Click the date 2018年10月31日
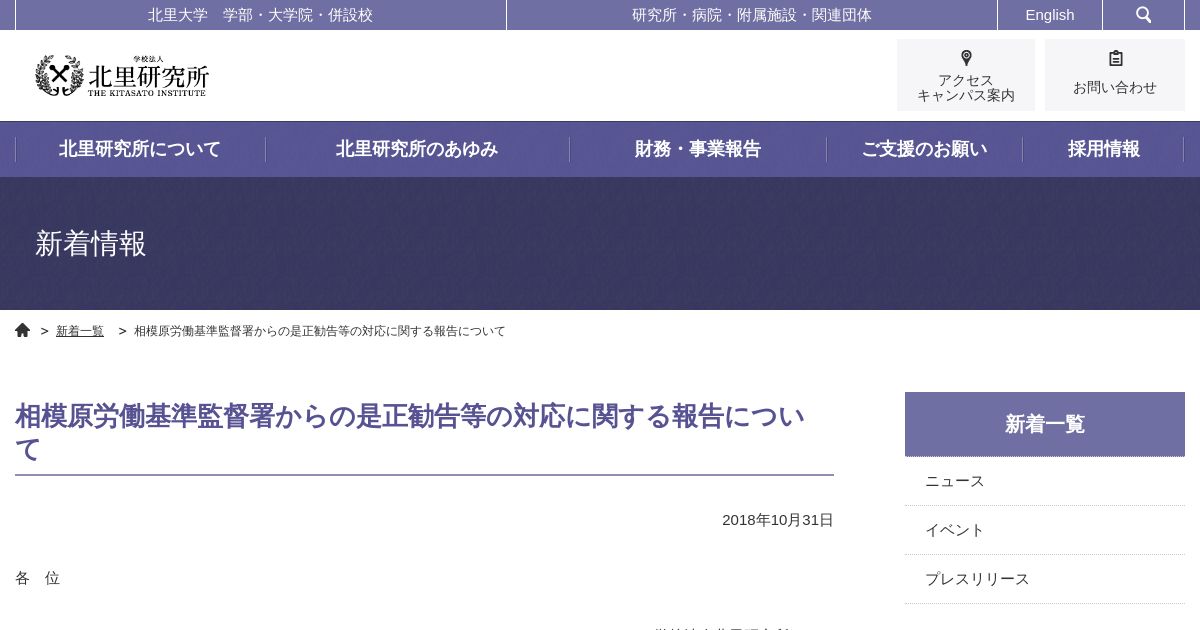This screenshot has height=630, width=1200. coord(778,520)
